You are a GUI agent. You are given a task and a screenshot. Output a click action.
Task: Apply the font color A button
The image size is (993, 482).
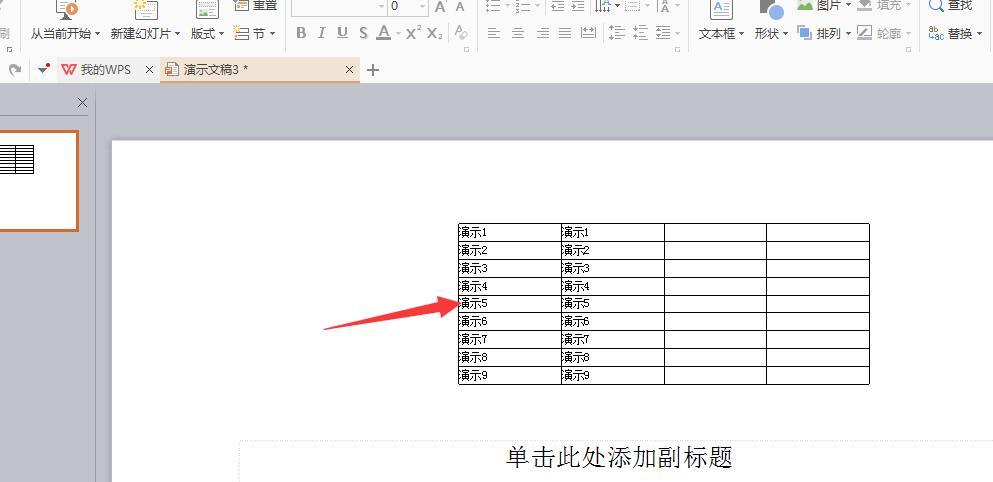point(383,33)
